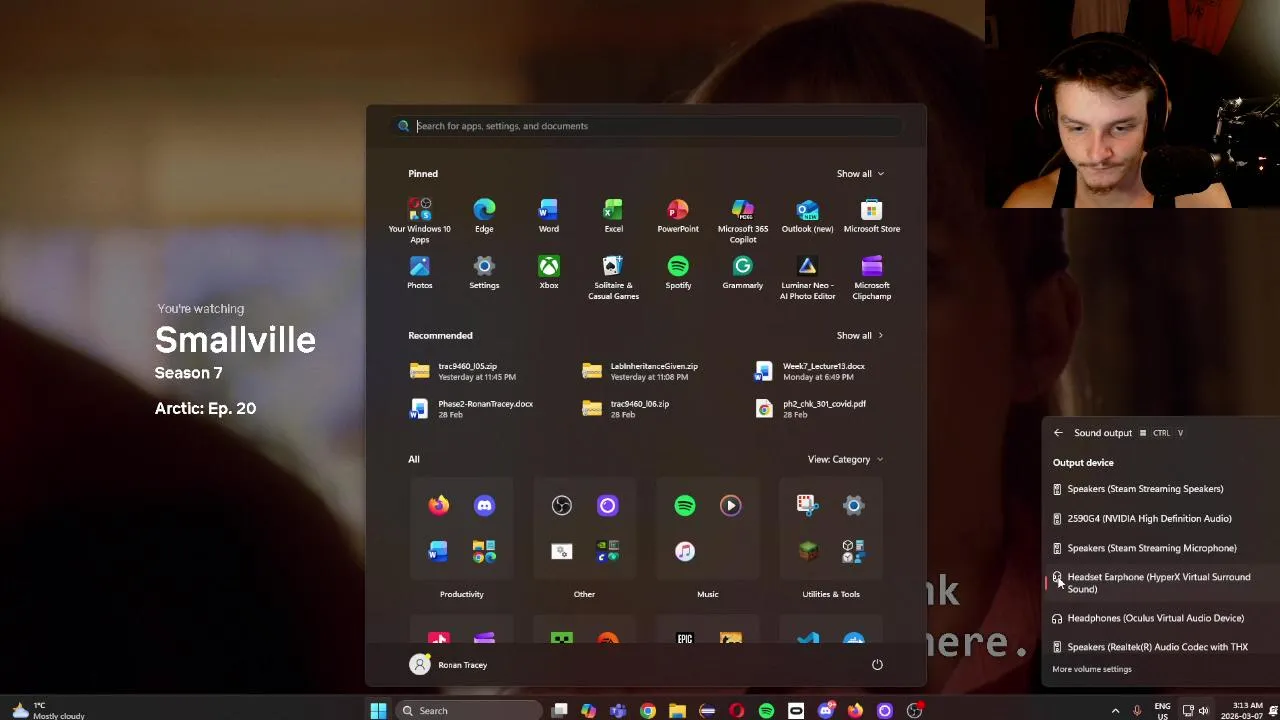Open Chrome from the taskbar
Viewport: 1280px width, 720px height.
click(x=648, y=711)
